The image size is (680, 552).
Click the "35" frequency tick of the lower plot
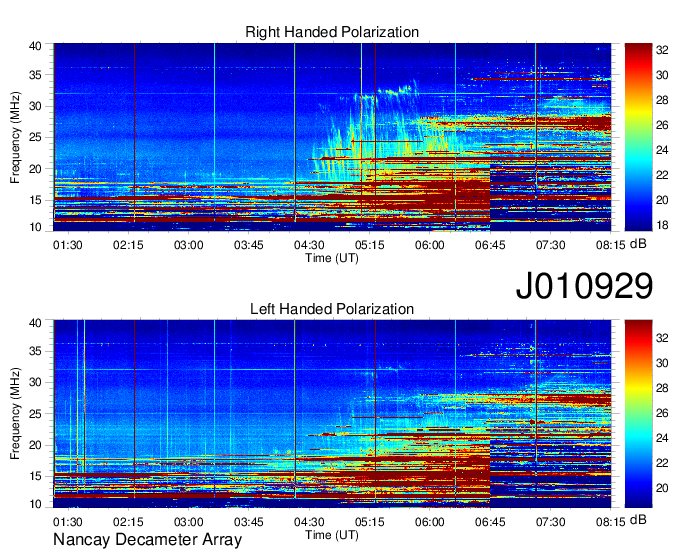tap(35, 351)
